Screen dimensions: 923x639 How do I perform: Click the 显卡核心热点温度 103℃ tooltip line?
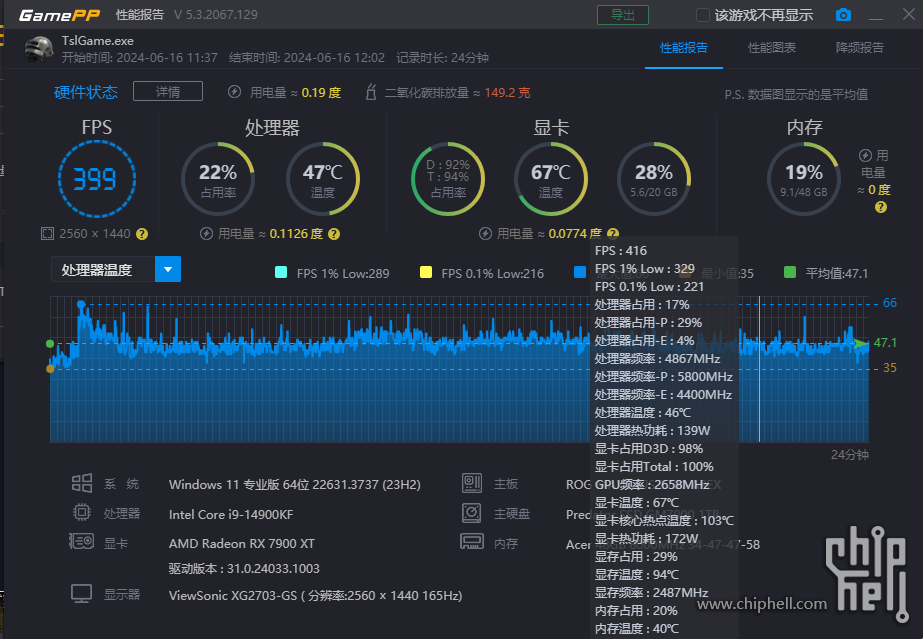(664, 521)
